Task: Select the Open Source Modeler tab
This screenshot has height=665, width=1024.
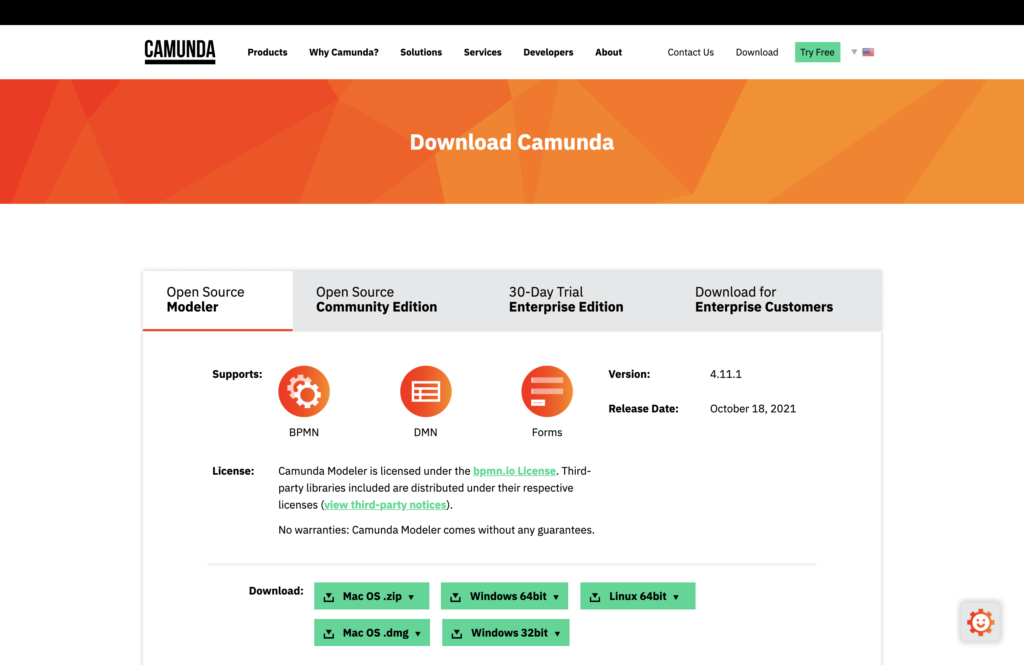Action: click(x=217, y=300)
